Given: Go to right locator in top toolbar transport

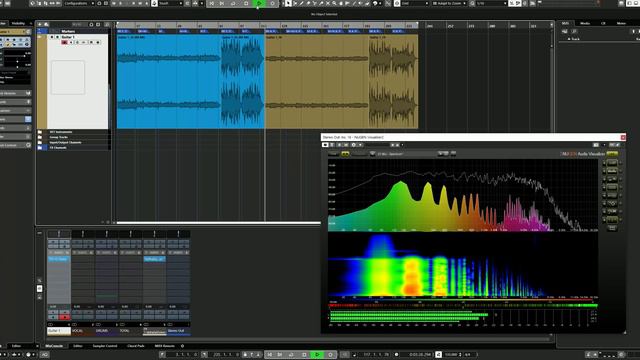Looking at the screenshot, I should [x=222, y=3].
